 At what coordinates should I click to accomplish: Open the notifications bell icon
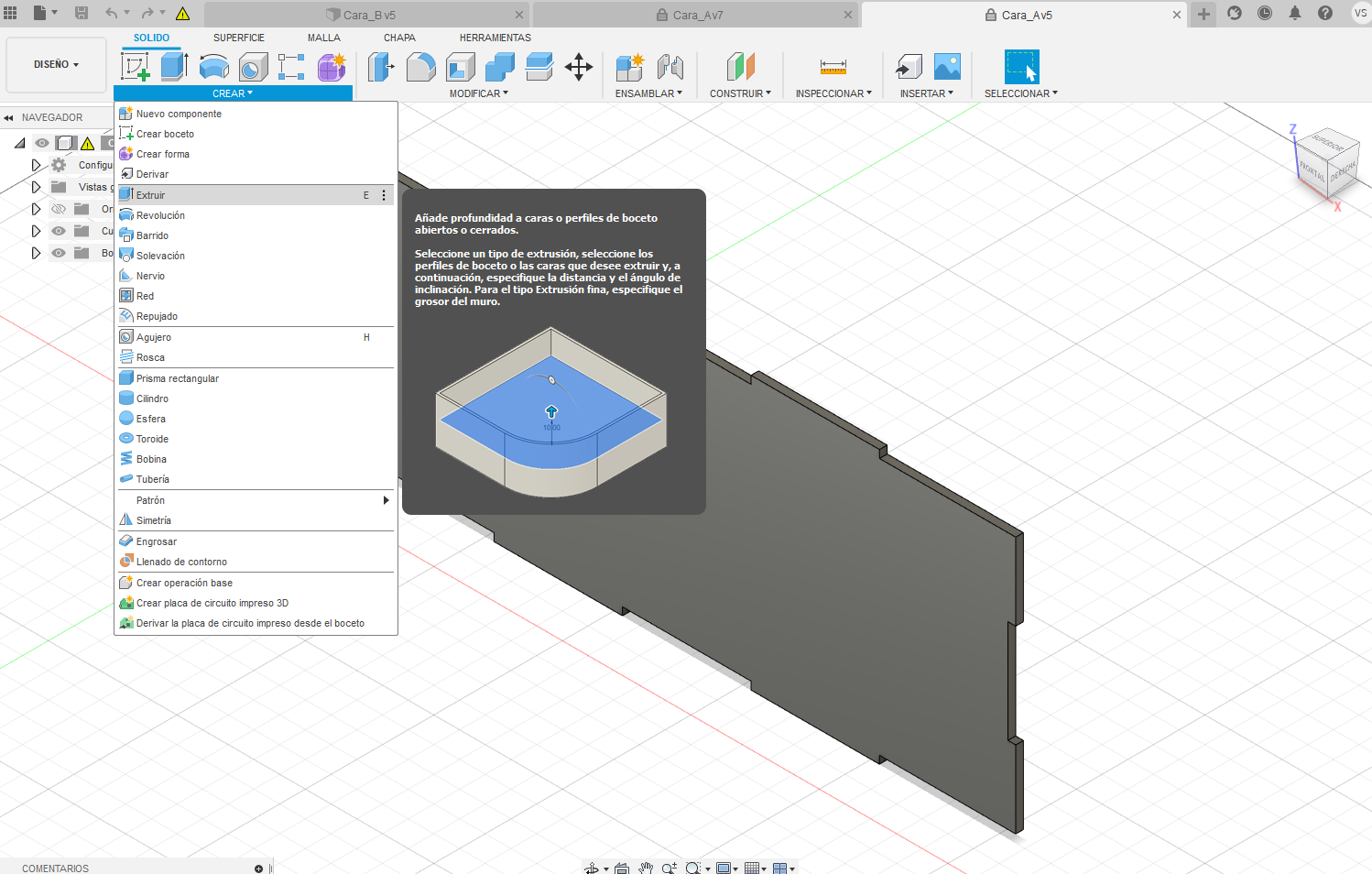[x=1295, y=14]
